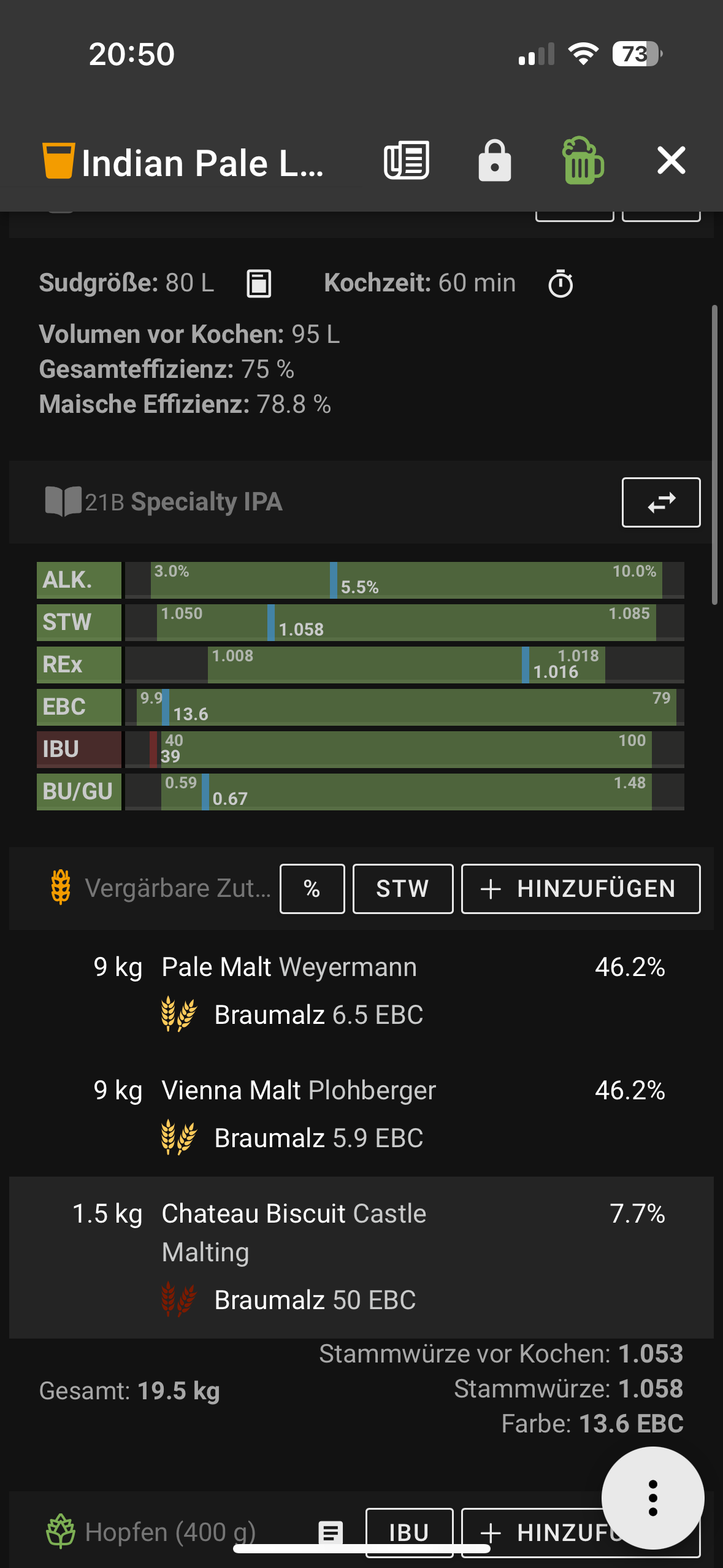Switch fermentables view to percent

click(x=312, y=889)
